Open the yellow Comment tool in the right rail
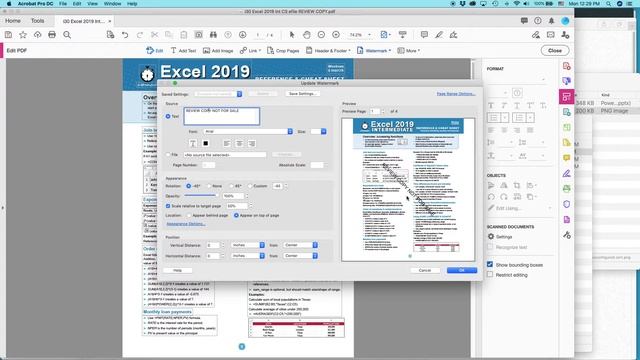The width and height of the screenshot is (640, 360). coord(567,158)
